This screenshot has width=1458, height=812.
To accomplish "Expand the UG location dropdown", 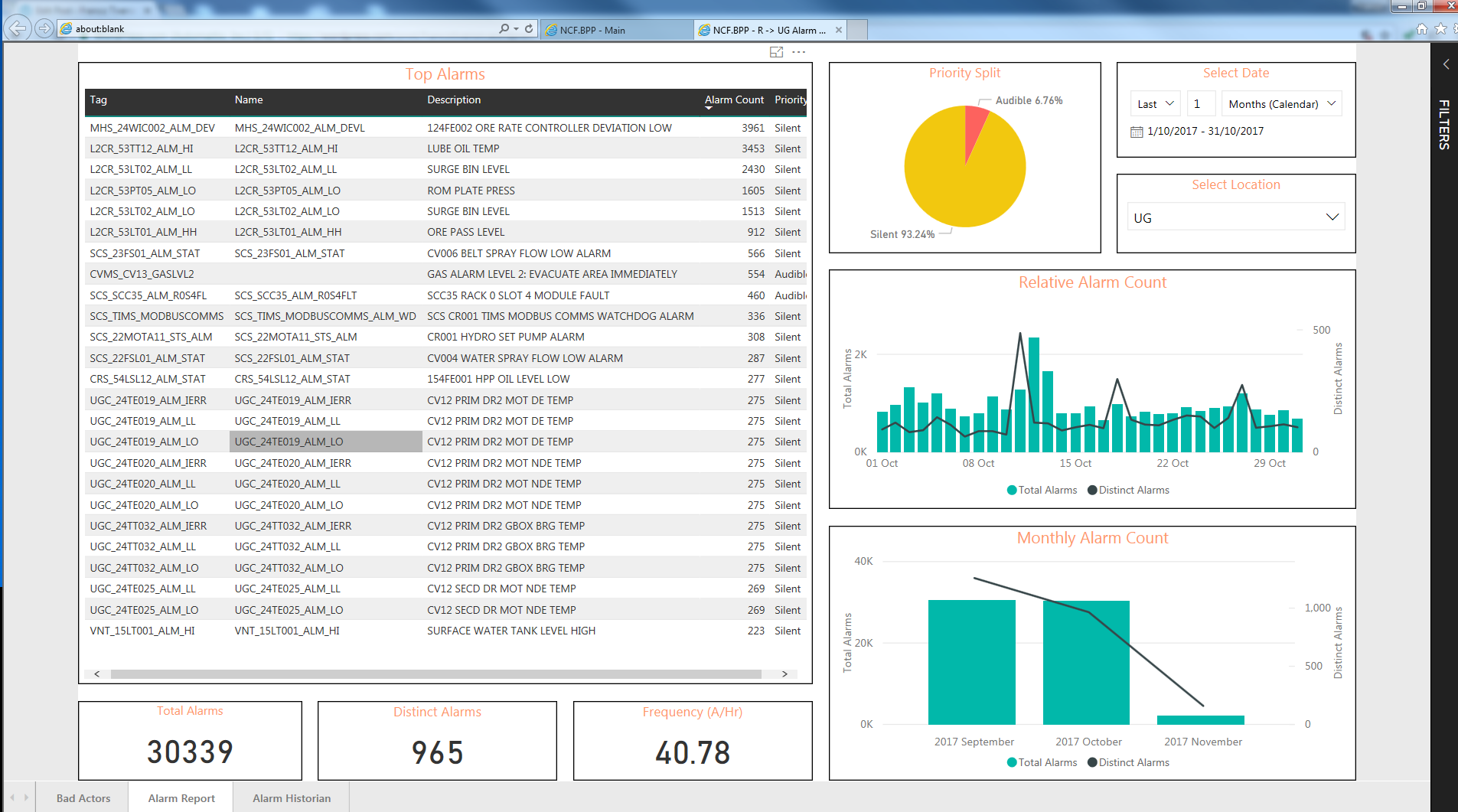I will [x=1236, y=217].
